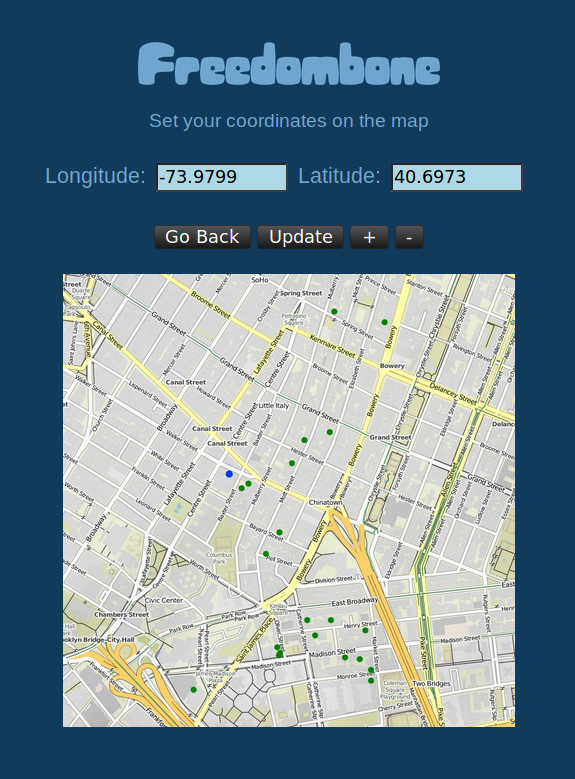The image size is (575, 779).
Task: Click the Freedombone logo
Action: pyautogui.click(x=289, y=64)
